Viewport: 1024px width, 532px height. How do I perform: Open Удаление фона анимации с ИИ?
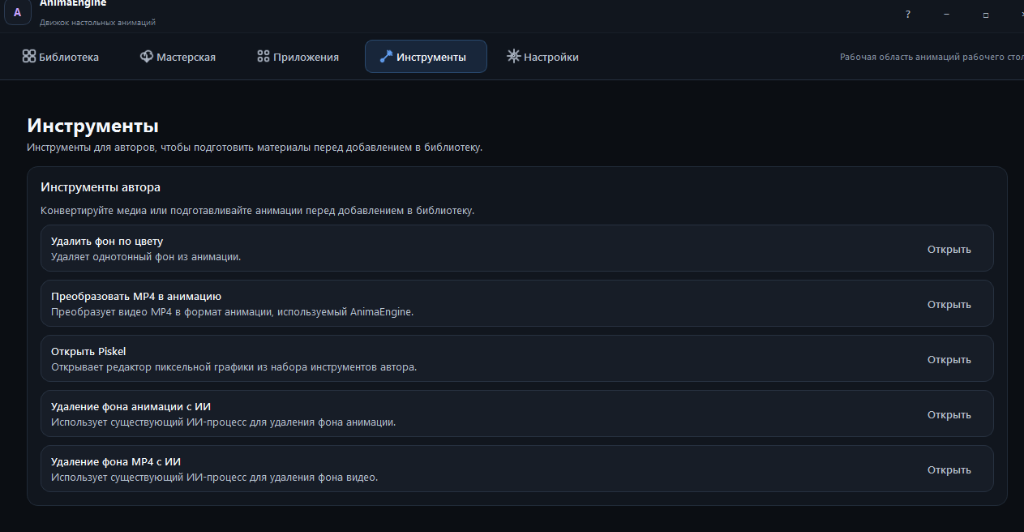(949, 415)
